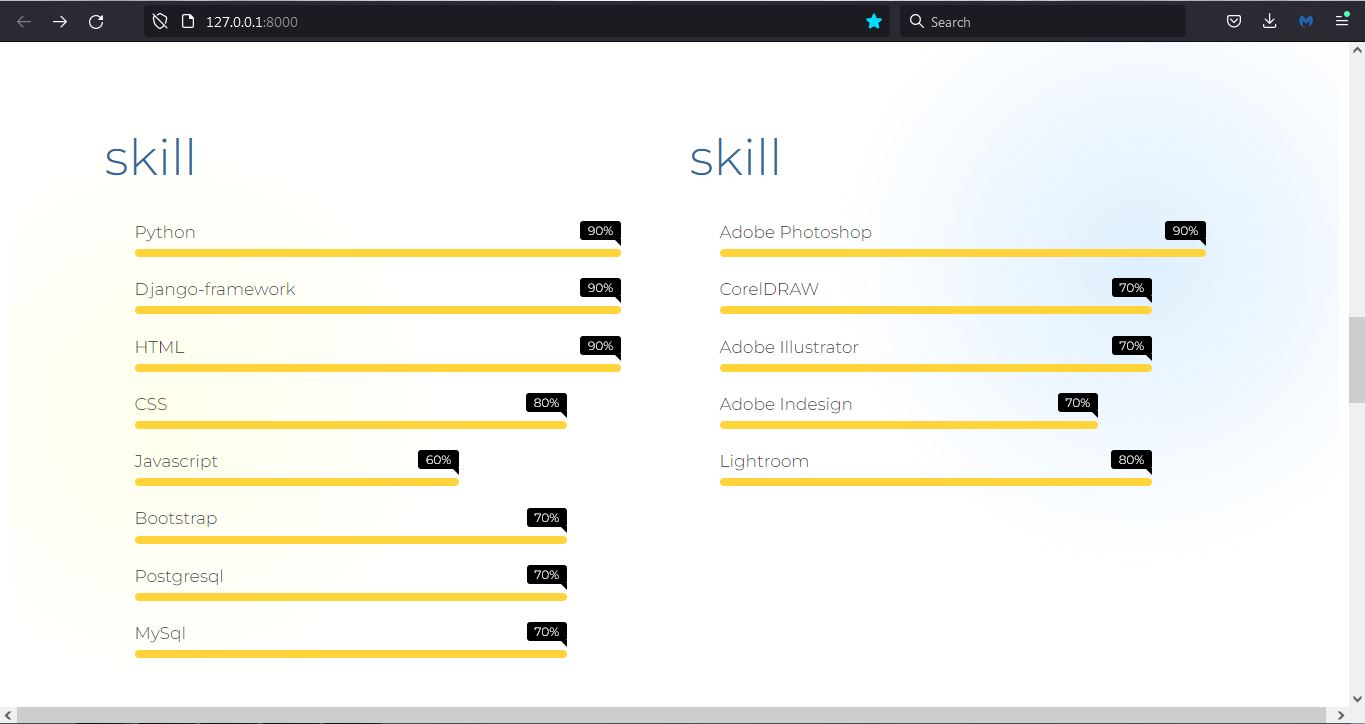The height and width of the screenshot is (724, 1365).
Task: Click the Lightroom skill progress bar
Action: coord(935,481)
